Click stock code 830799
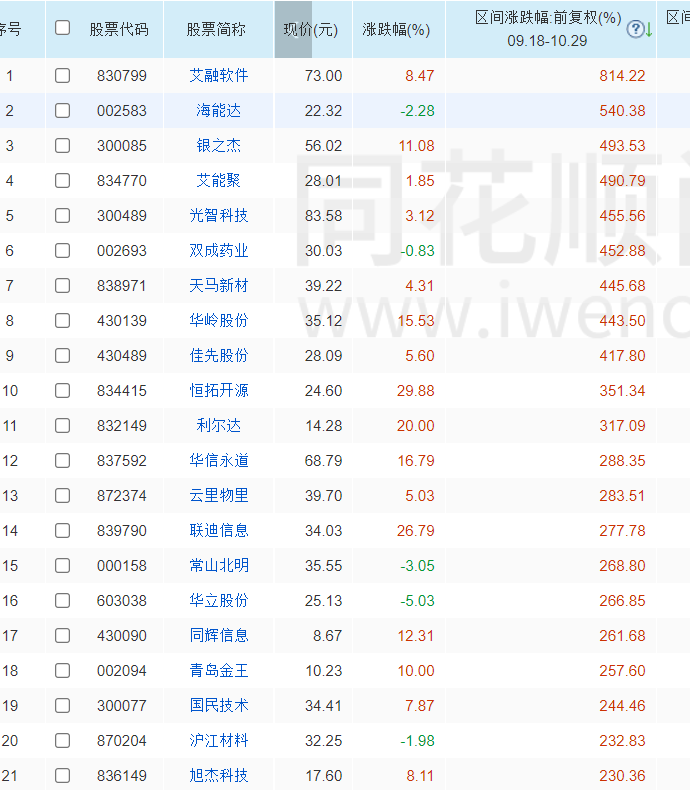This screenshot has width=690, height=790. click(122, 76)
